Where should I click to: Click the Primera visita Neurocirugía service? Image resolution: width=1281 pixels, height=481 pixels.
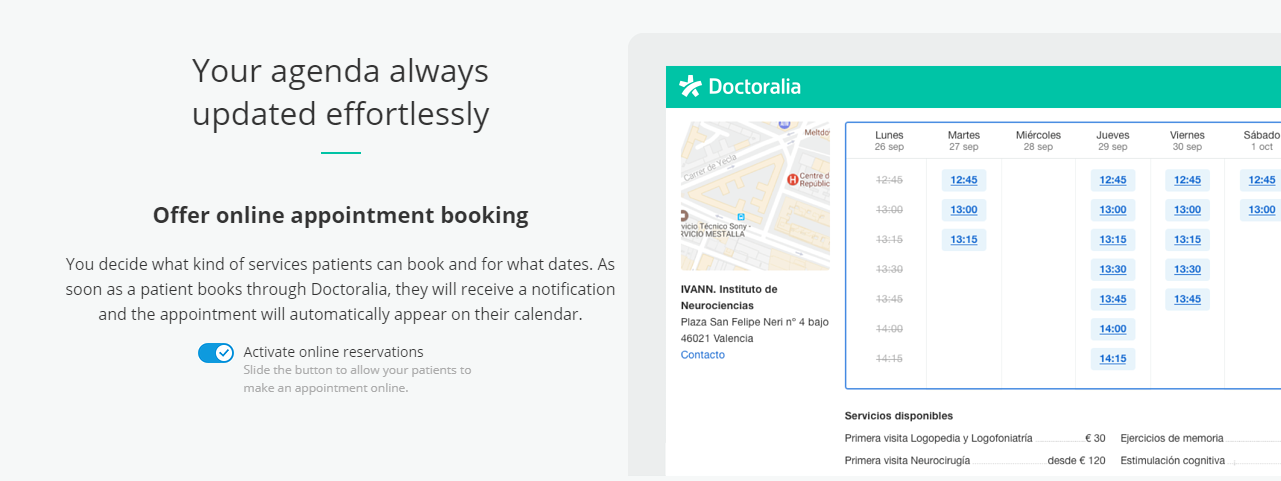(907, 461)
